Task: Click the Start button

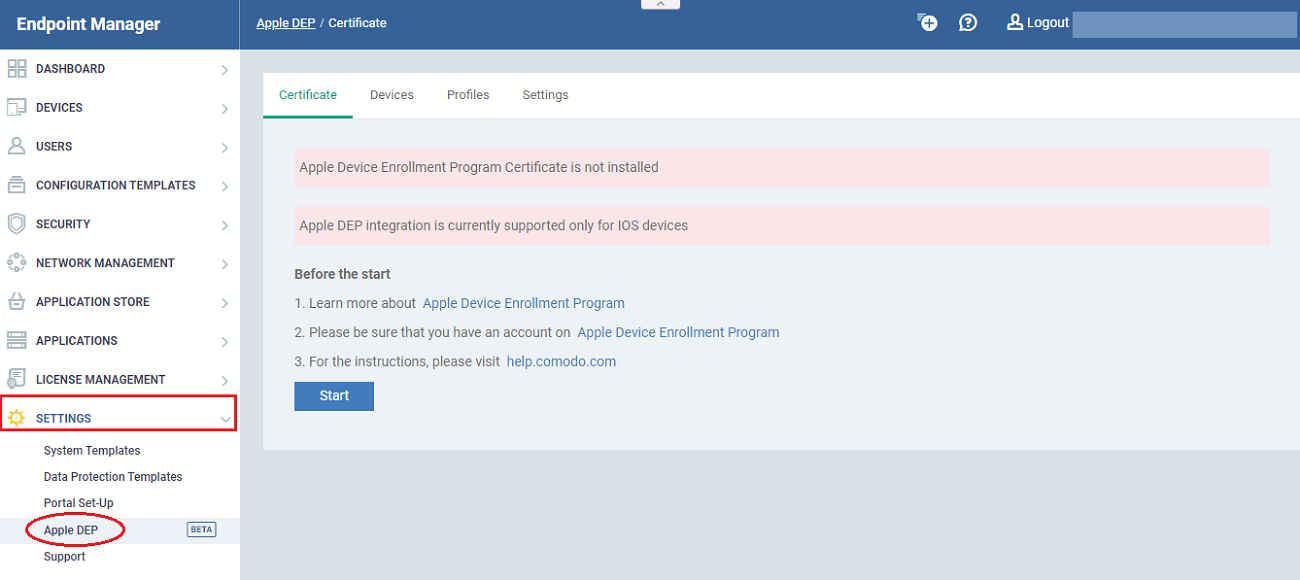Action: [334, 396]
